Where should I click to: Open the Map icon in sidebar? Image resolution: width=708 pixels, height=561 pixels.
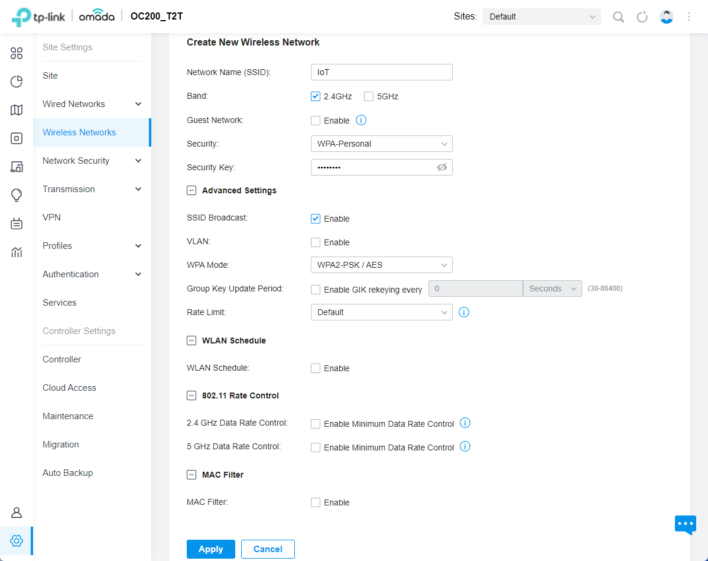pyautogui.click(x=16, y=110)
